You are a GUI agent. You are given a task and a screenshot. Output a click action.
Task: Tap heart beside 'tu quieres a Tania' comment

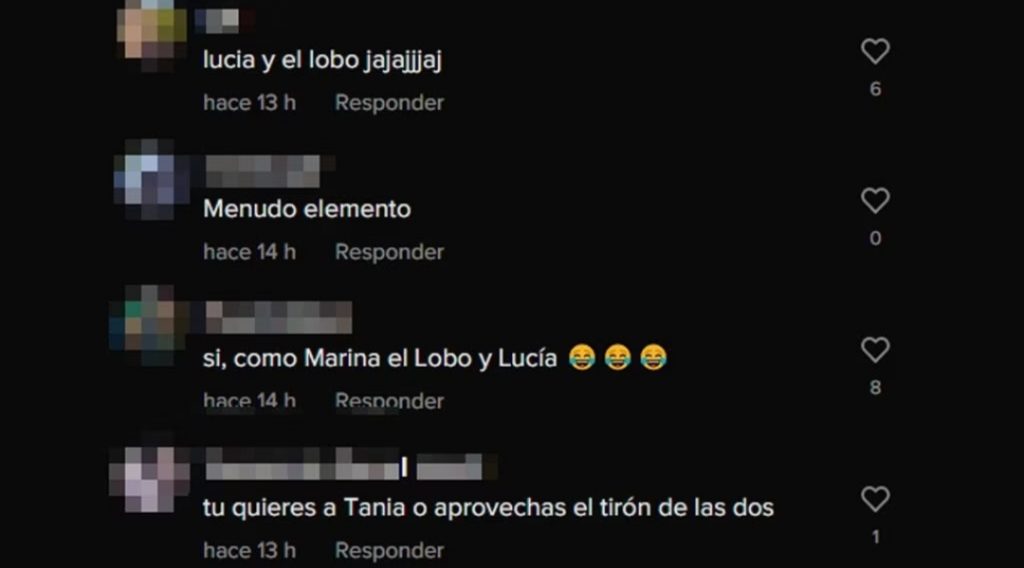coord(875,499)
